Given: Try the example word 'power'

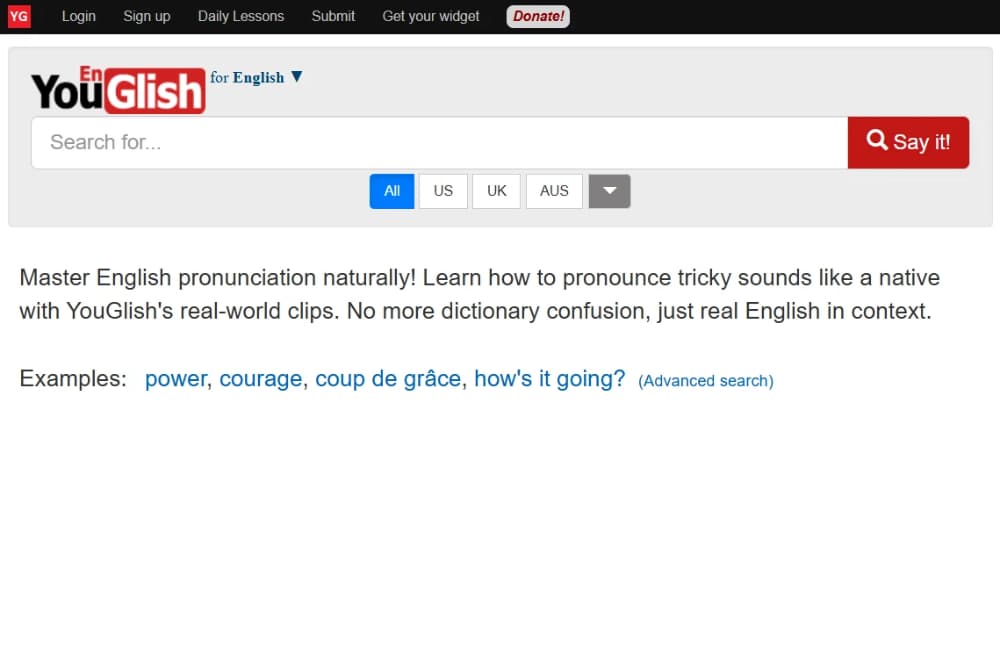Looking at the screenshot, I should pos(175,379).
